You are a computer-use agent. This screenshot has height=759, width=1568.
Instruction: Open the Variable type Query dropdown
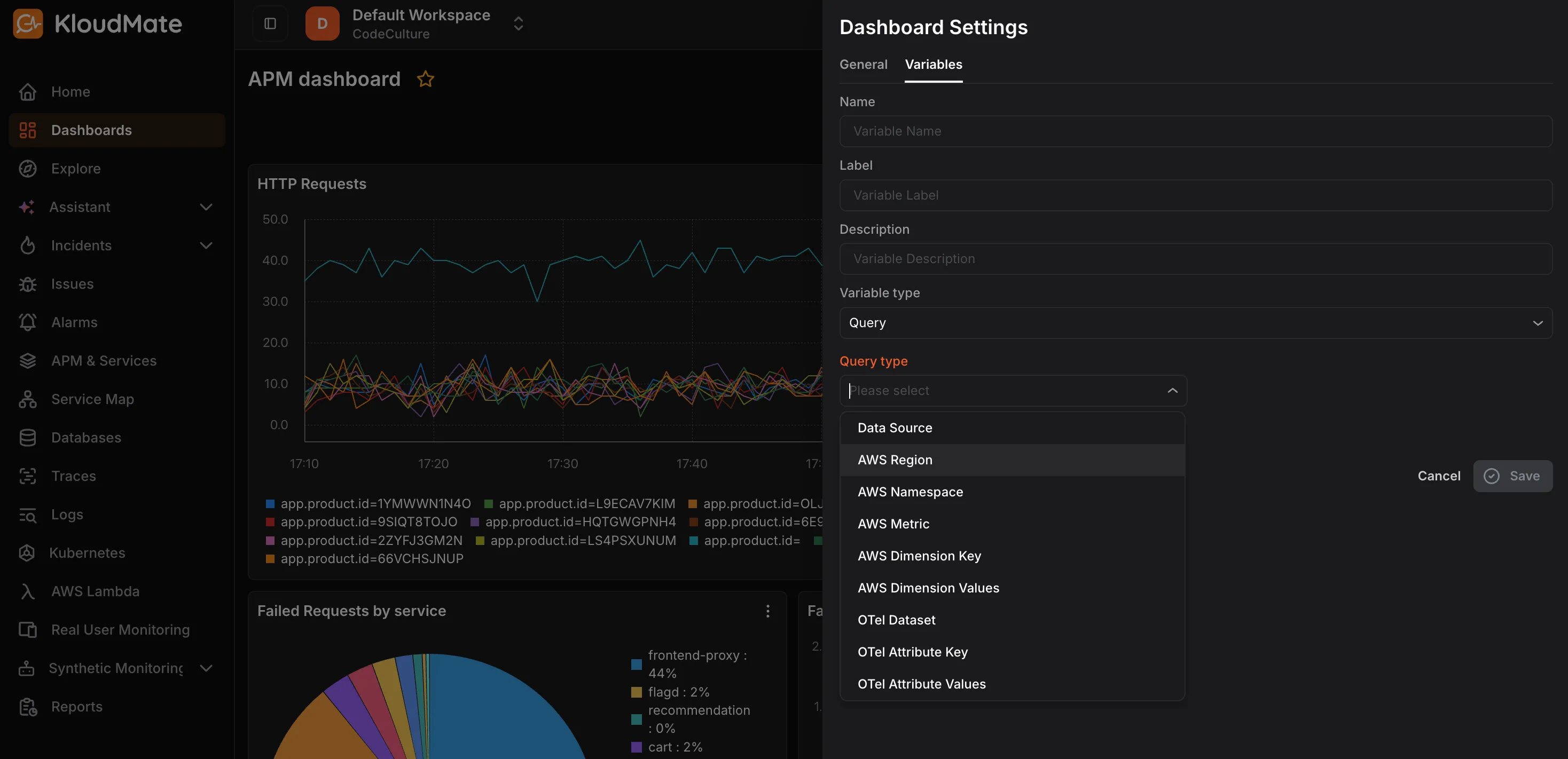point(1195,323)
